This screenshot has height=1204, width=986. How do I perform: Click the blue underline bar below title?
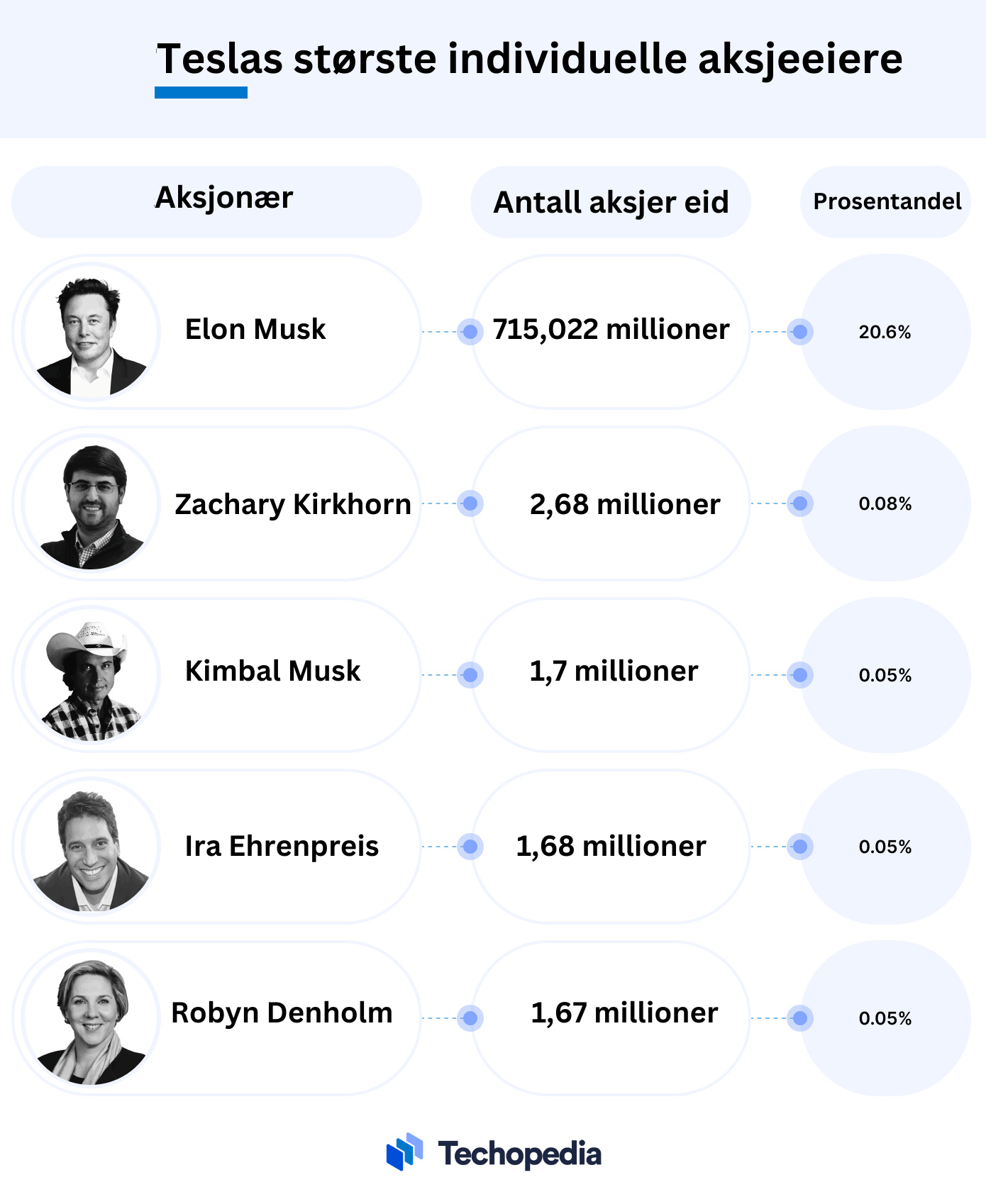201,92
